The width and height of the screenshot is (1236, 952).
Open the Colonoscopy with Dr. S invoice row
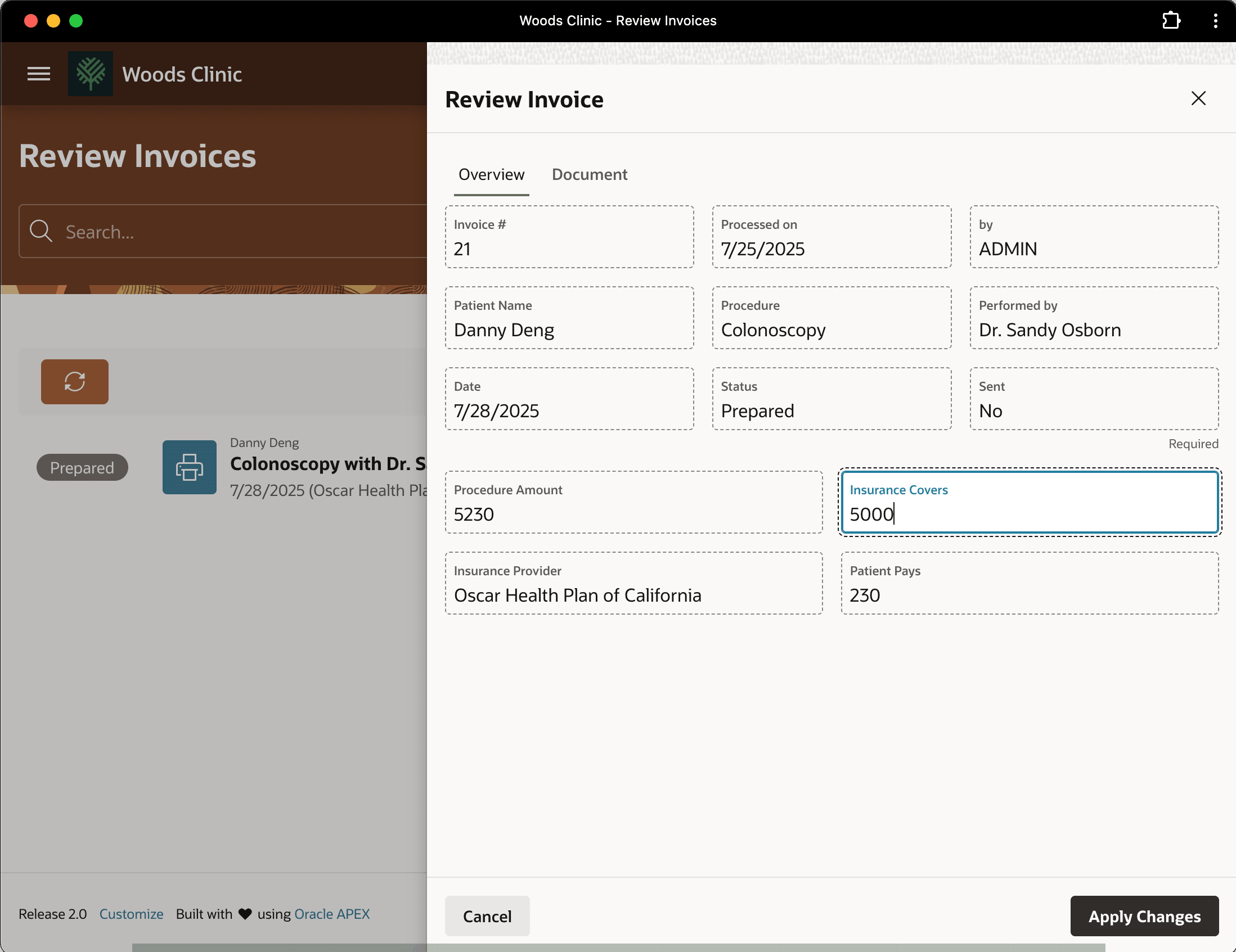tap(328, 463)
